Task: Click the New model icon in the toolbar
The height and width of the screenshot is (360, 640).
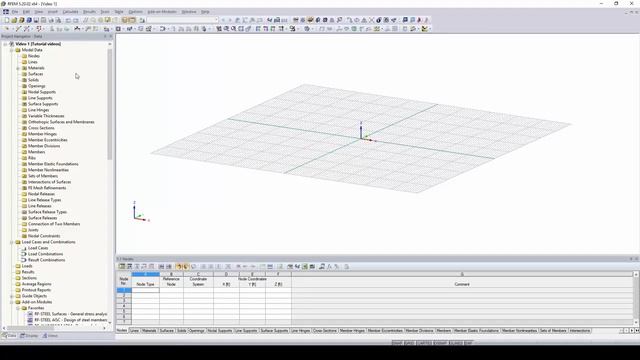Action: click(x=7, y=20)
